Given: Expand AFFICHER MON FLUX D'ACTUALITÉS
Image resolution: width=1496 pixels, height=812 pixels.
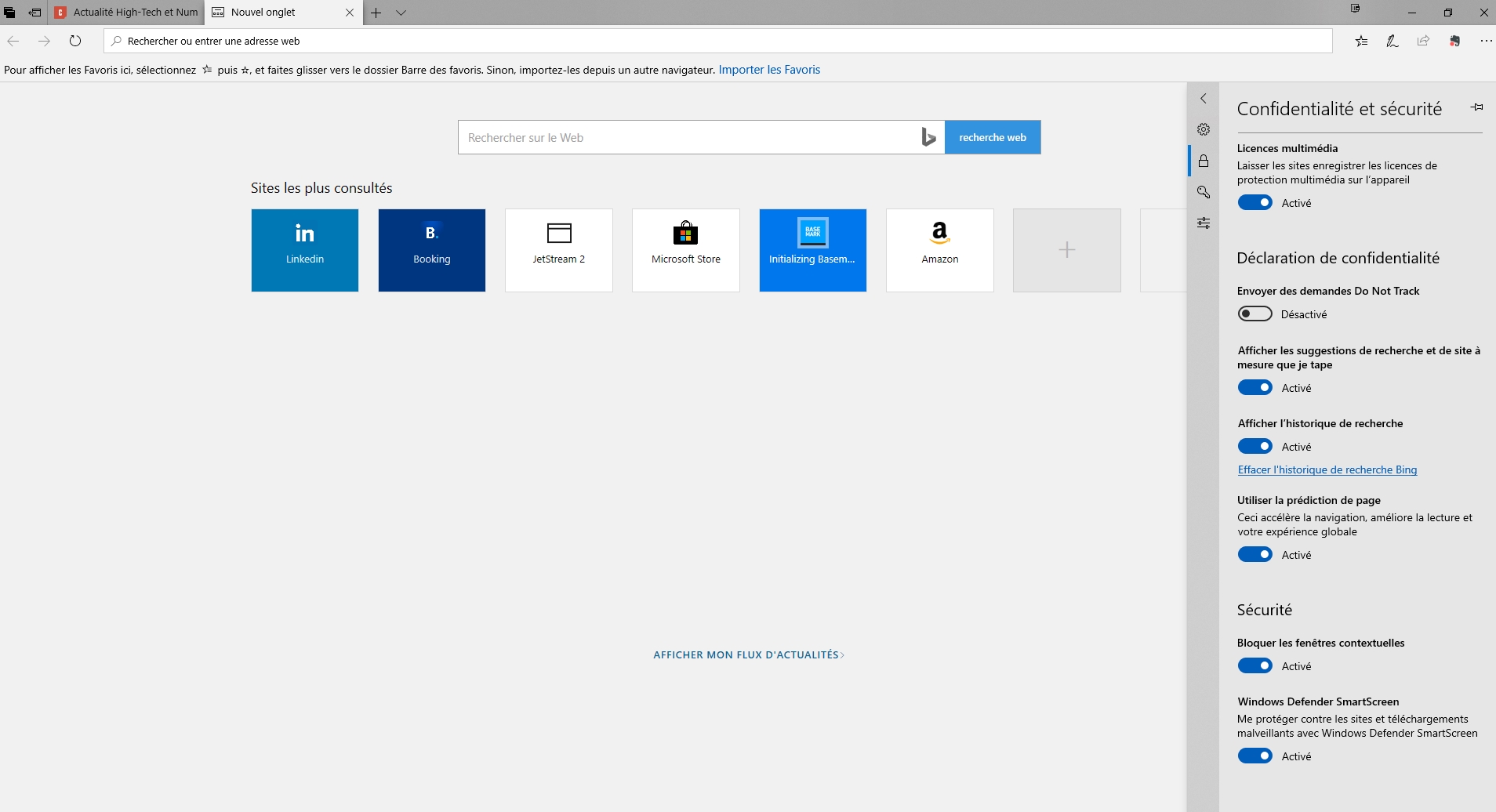Looking at the screenshot, I should tap(748, 654).
